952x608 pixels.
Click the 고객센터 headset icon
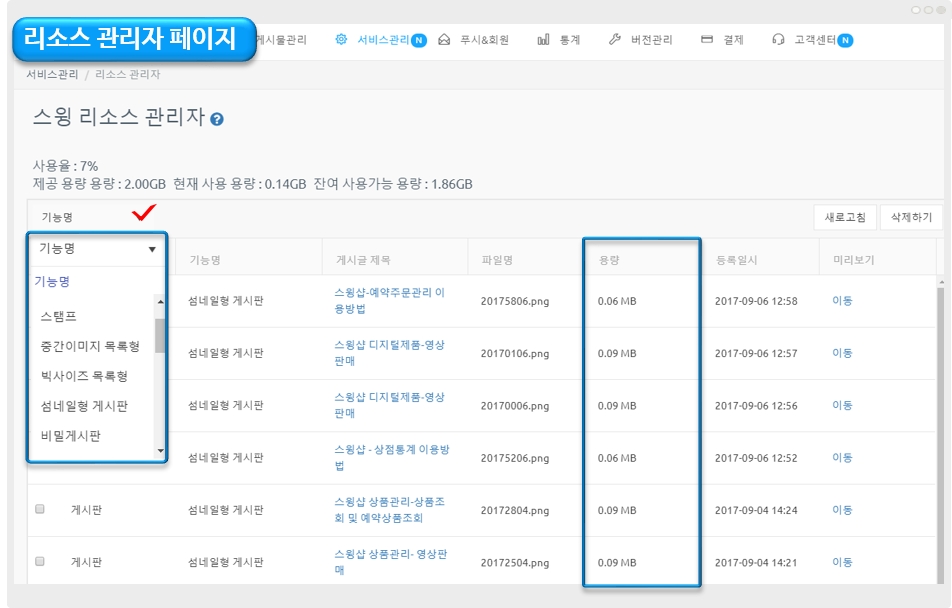778,40
